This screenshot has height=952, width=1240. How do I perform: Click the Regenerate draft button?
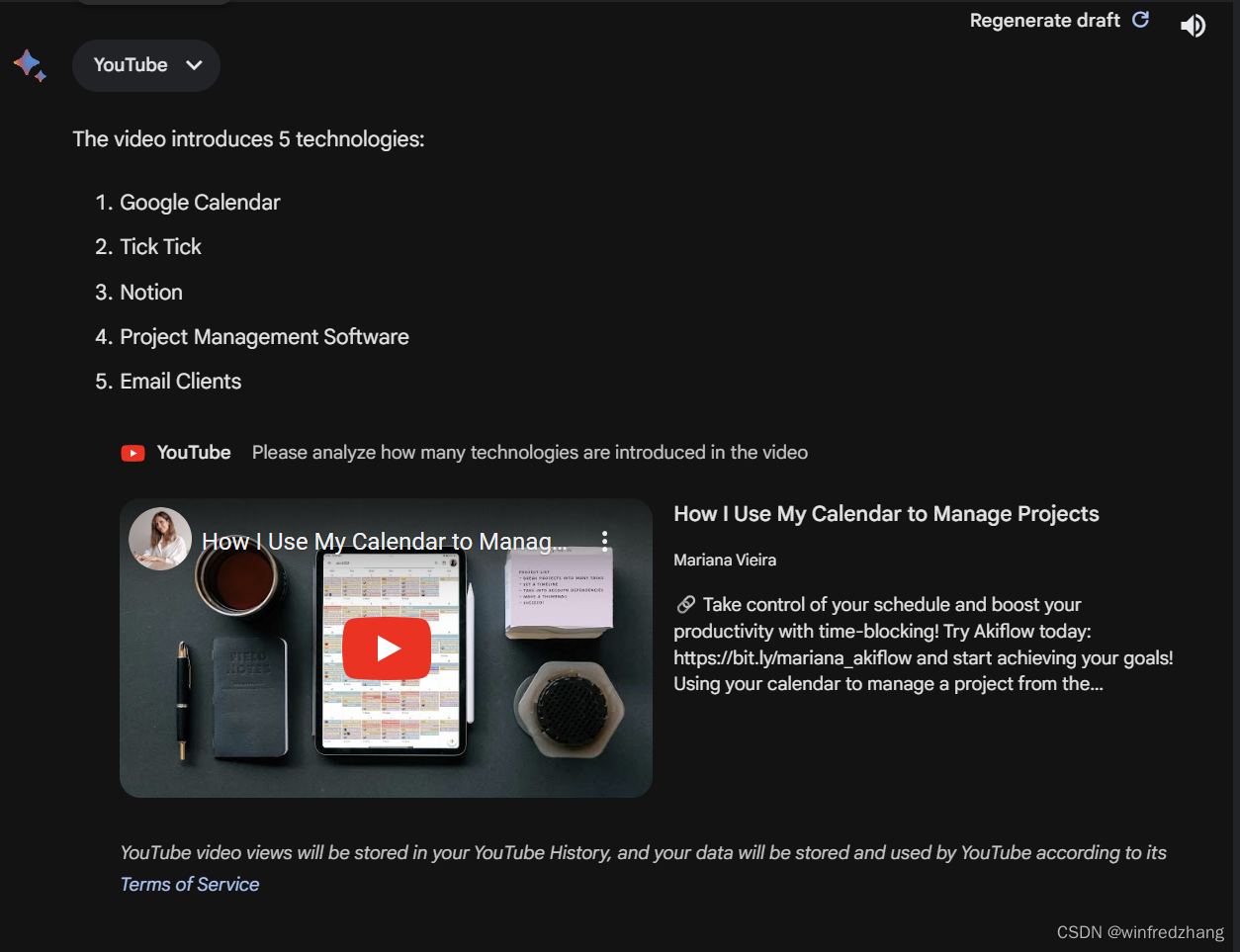1059,20
